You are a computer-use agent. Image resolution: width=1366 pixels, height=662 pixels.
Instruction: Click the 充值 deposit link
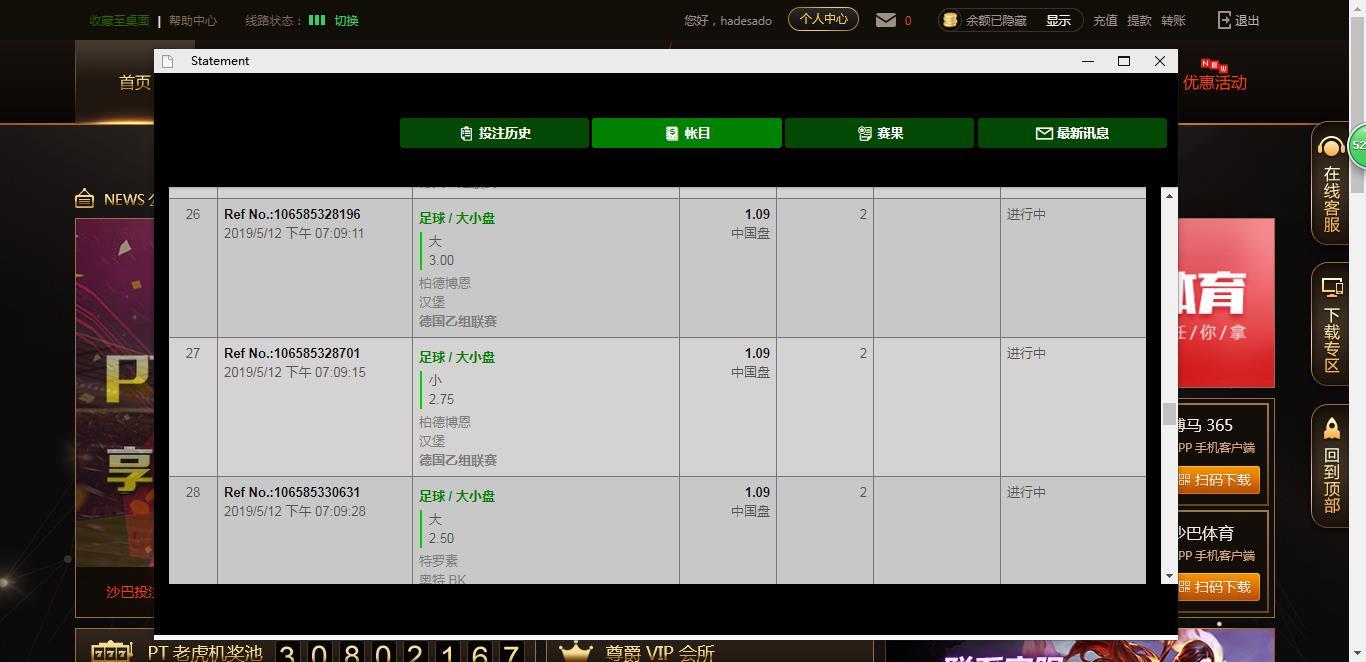[1105, 20]
